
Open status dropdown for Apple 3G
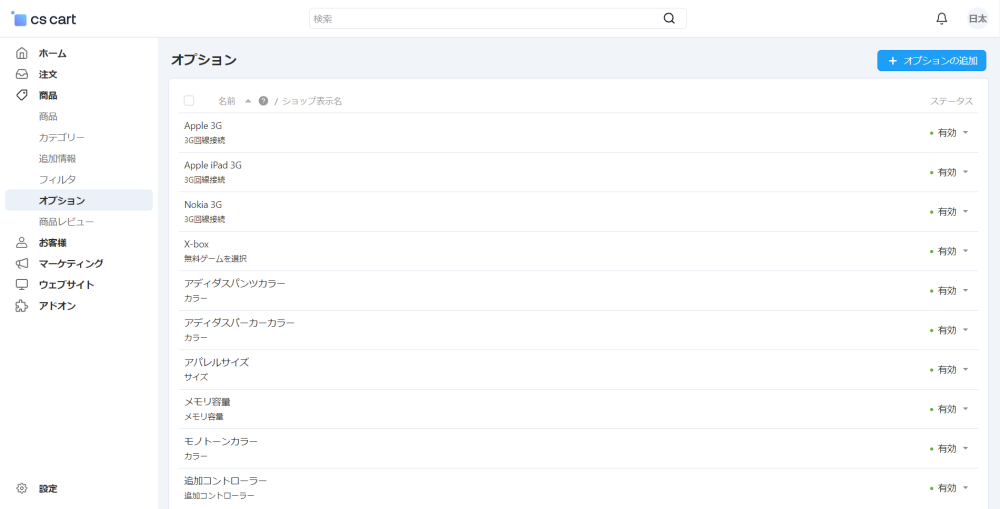[x=949, y=133]
